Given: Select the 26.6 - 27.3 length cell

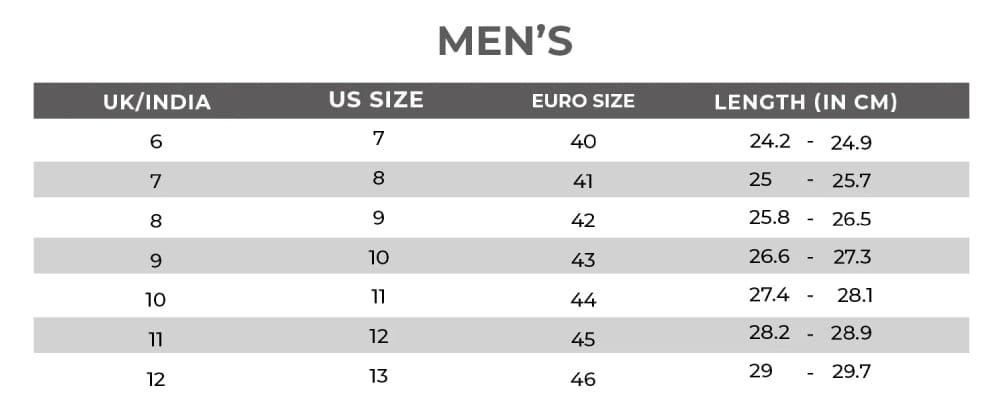Looking at the screenshot, I should [810, 257].
